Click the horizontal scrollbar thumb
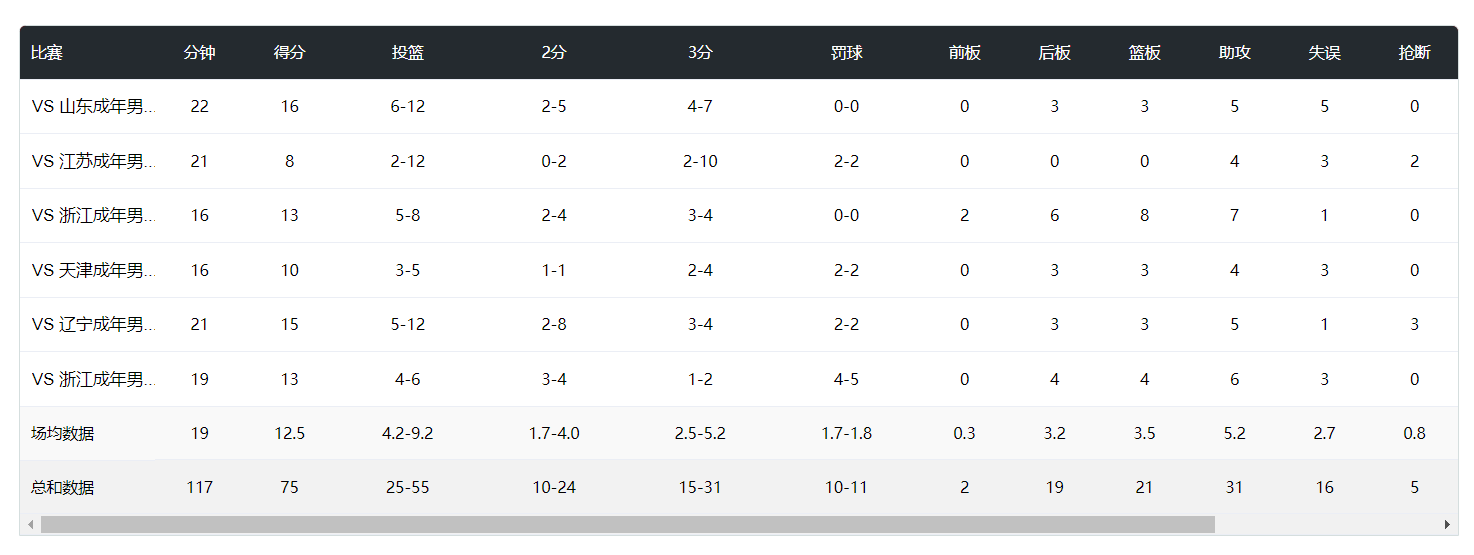Image resolution: width=1474 pixels, height=555 pixels. tap(627, 525)
